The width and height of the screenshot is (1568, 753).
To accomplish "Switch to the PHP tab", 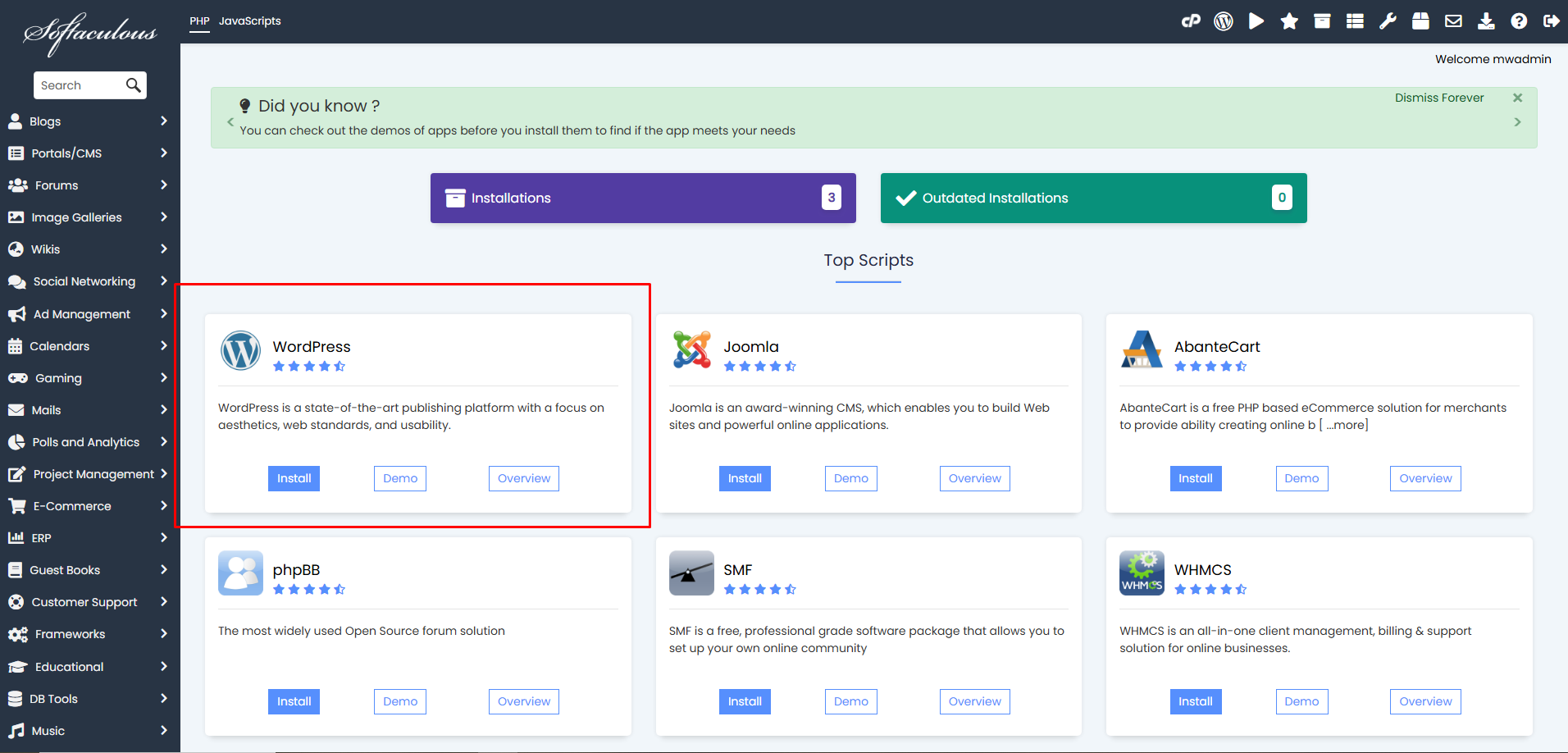I will [199, 21].
